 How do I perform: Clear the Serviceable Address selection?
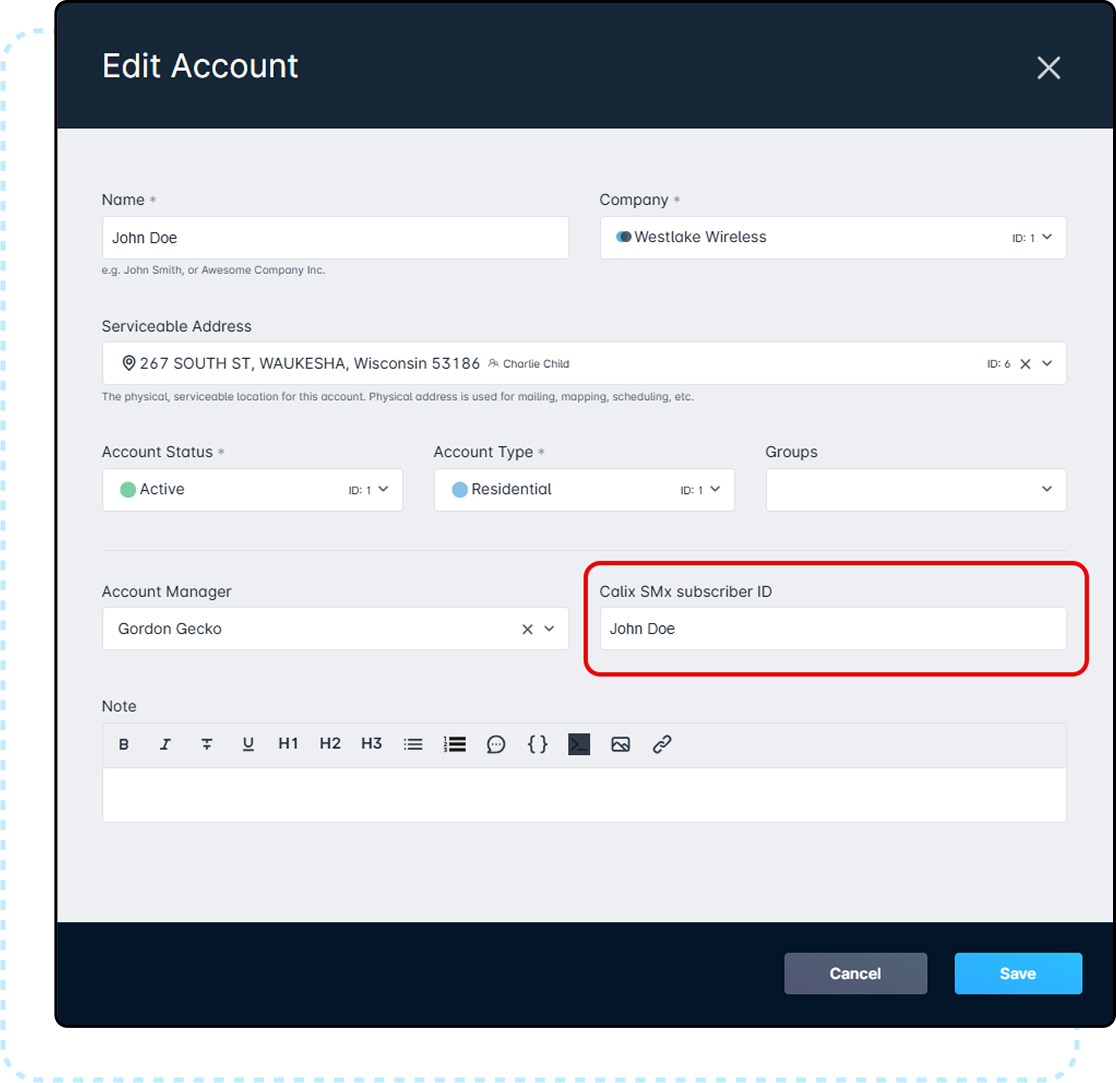(1025, 364)
